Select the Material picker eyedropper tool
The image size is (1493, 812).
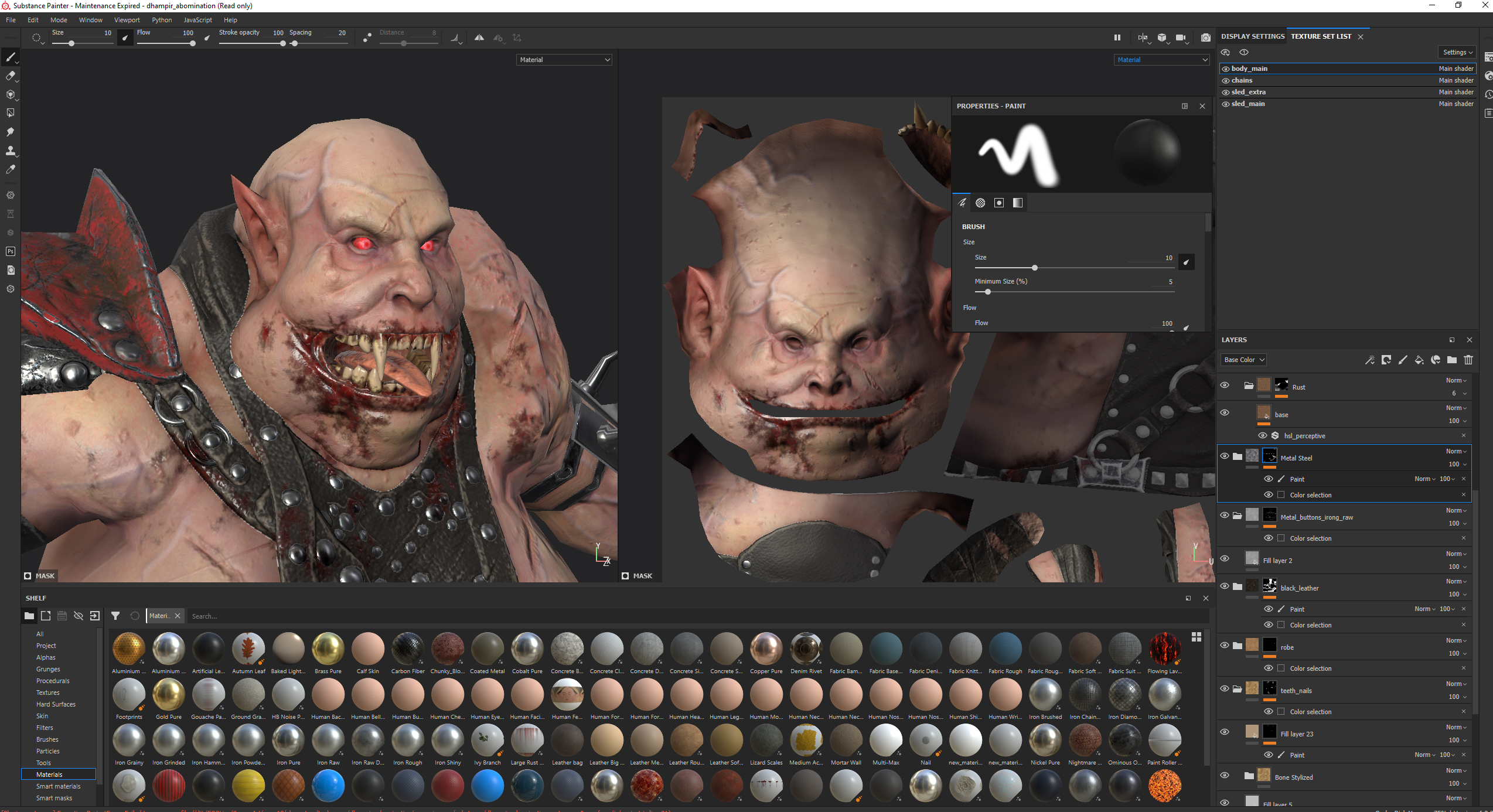(11, 169)
